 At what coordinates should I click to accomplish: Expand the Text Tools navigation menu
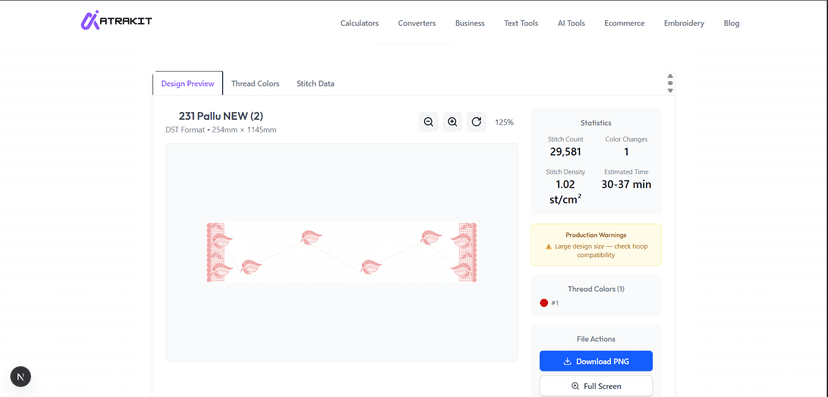521,23
